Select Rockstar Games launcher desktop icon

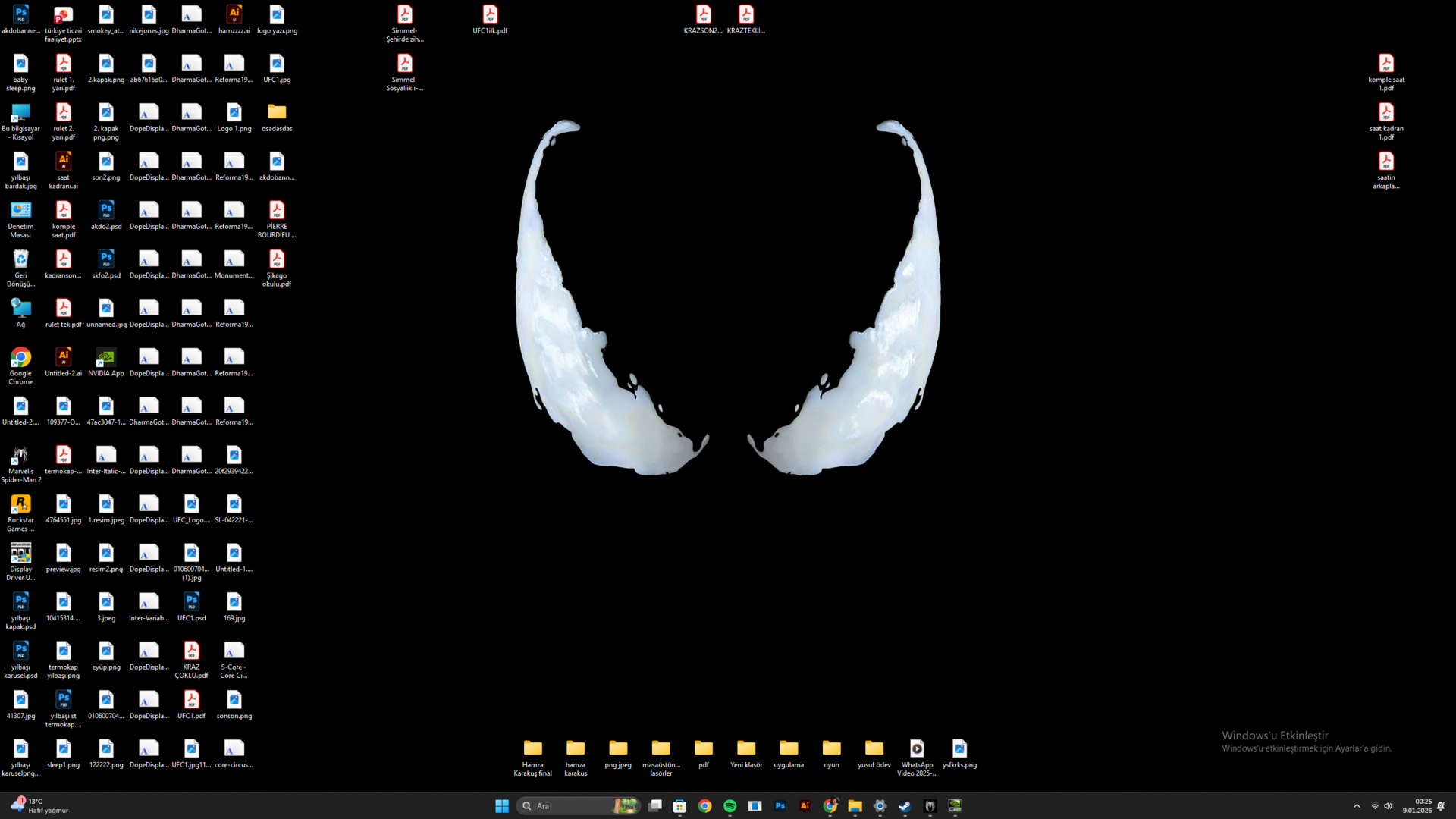(x=20, y=505)
